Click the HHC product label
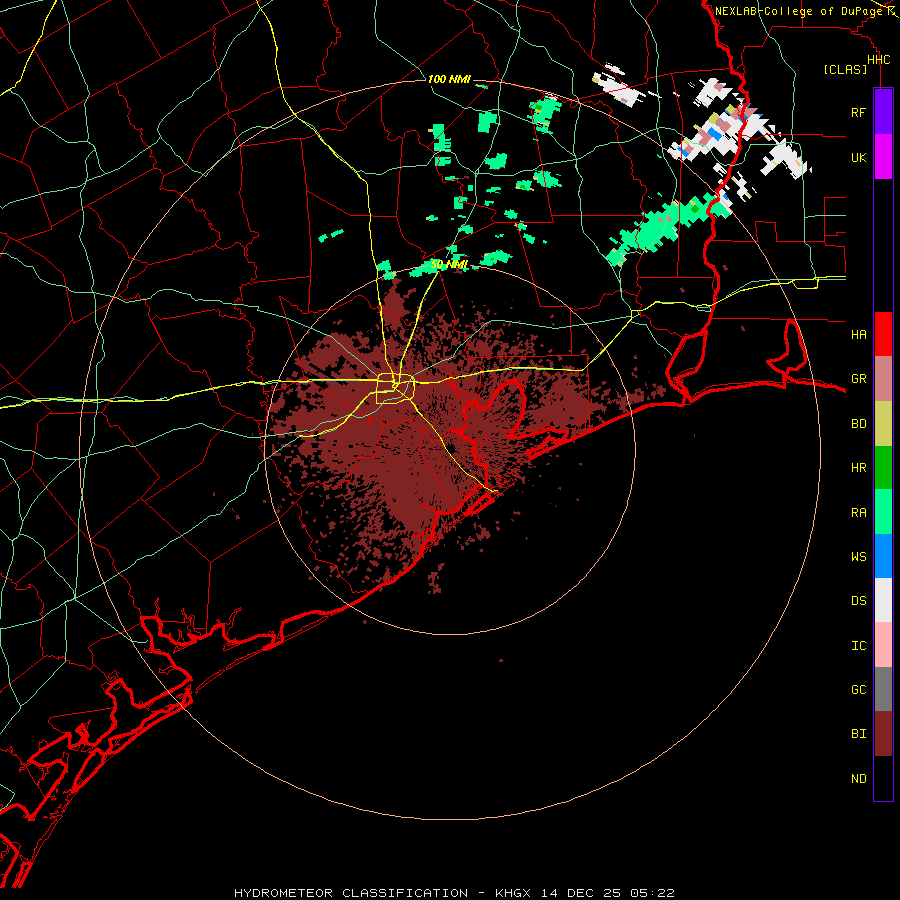 point(878,60)
